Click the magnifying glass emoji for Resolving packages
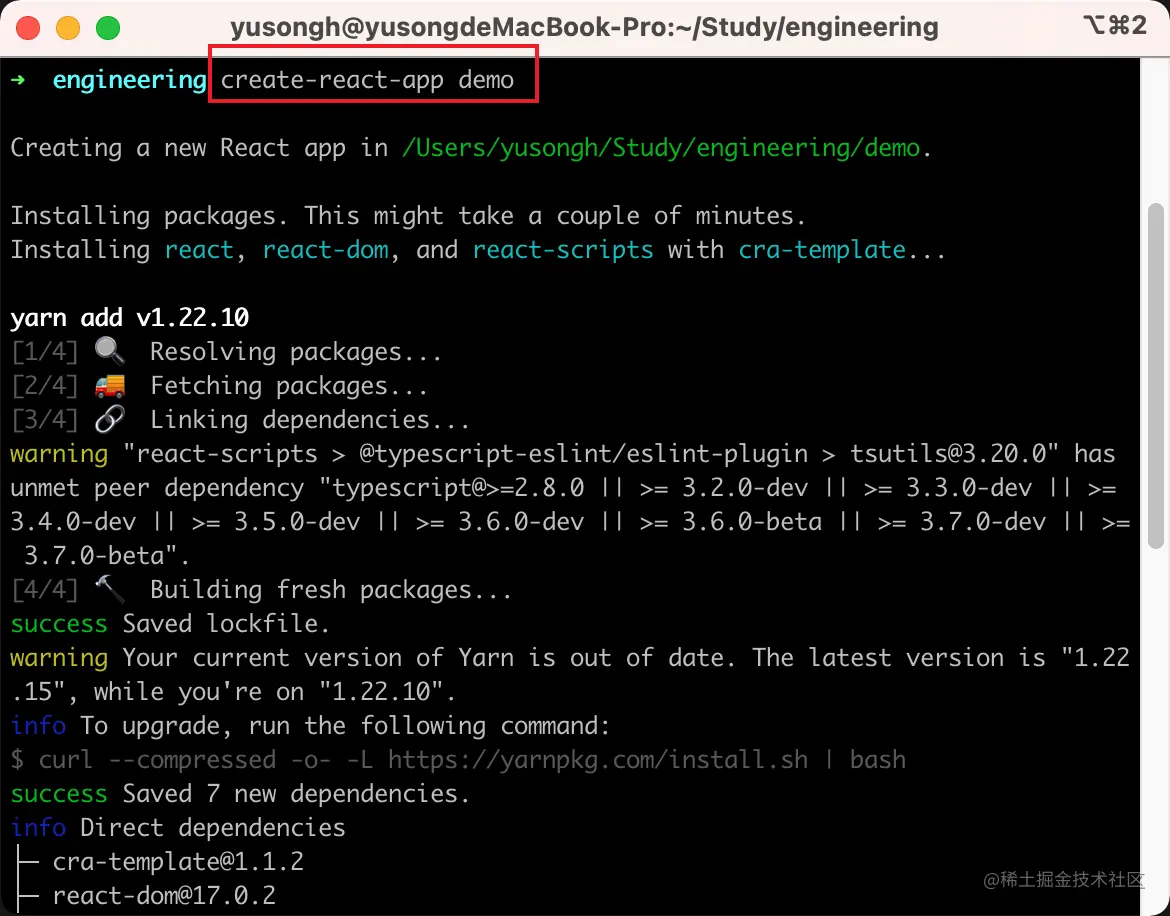This screenshot has height=916, width=1170. pyautogui.click(x=110, y=351)
